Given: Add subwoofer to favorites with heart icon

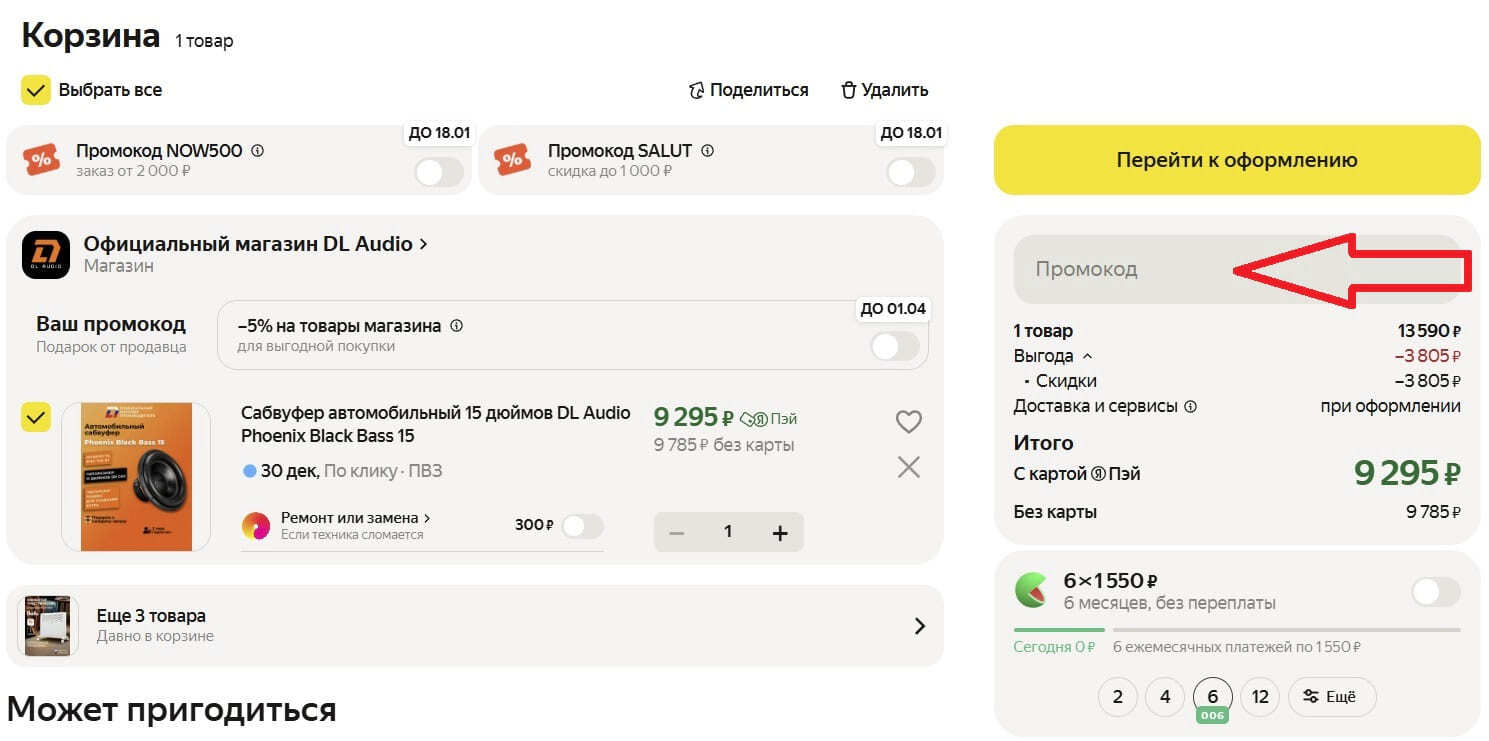Looking at the screenshot, I should point(908,422).
